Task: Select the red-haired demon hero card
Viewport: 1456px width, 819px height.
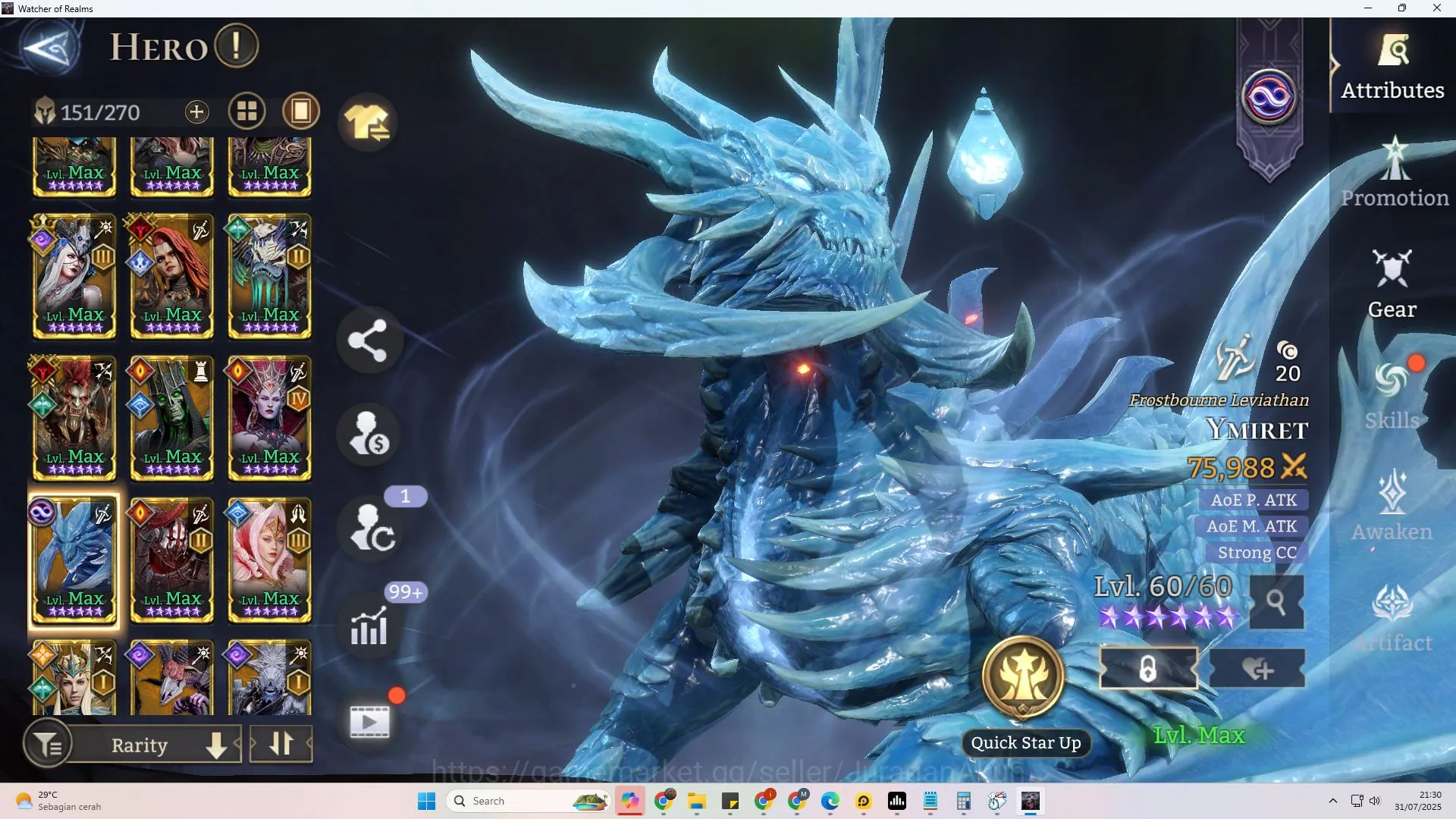Action: click(x=74, y=419)
